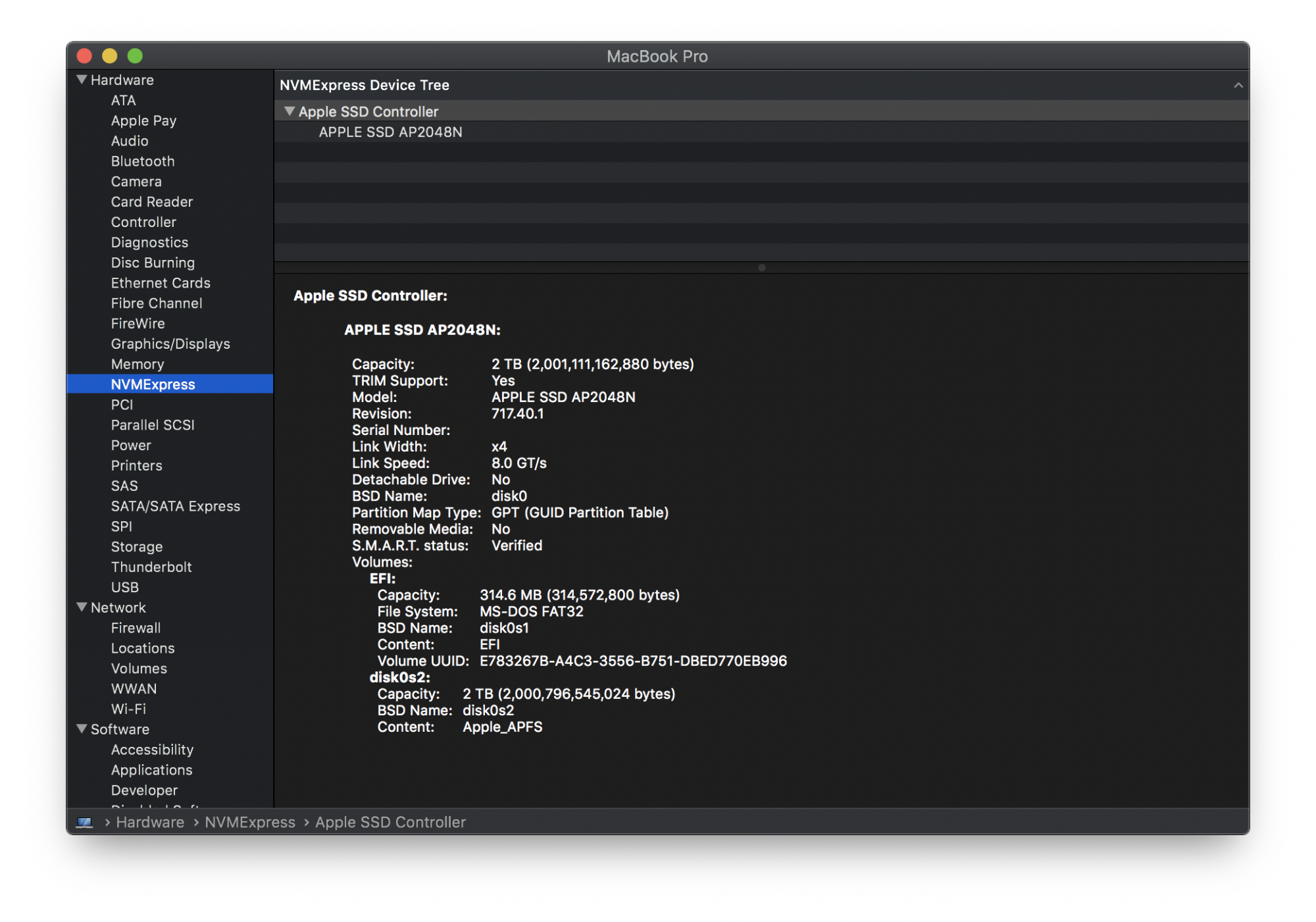
Task: Click Hardware in the bottom path bar
Action: (150, 822)
